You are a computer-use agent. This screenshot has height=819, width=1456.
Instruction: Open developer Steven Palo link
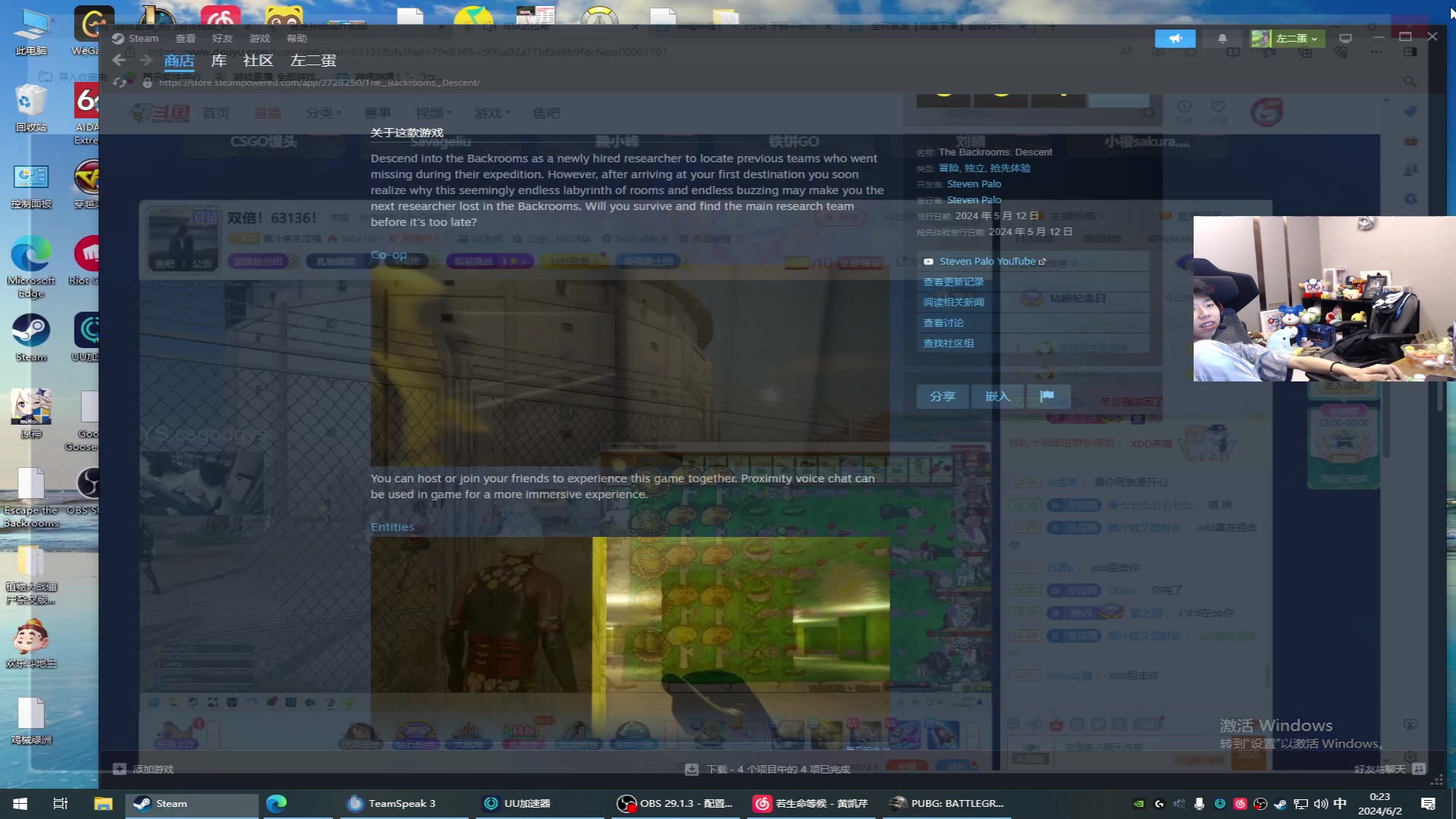974,184
